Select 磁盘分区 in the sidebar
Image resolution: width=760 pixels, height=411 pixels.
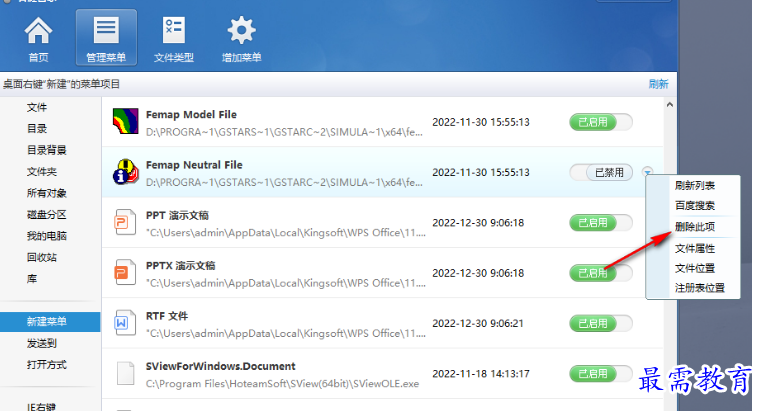coord(47,215)
